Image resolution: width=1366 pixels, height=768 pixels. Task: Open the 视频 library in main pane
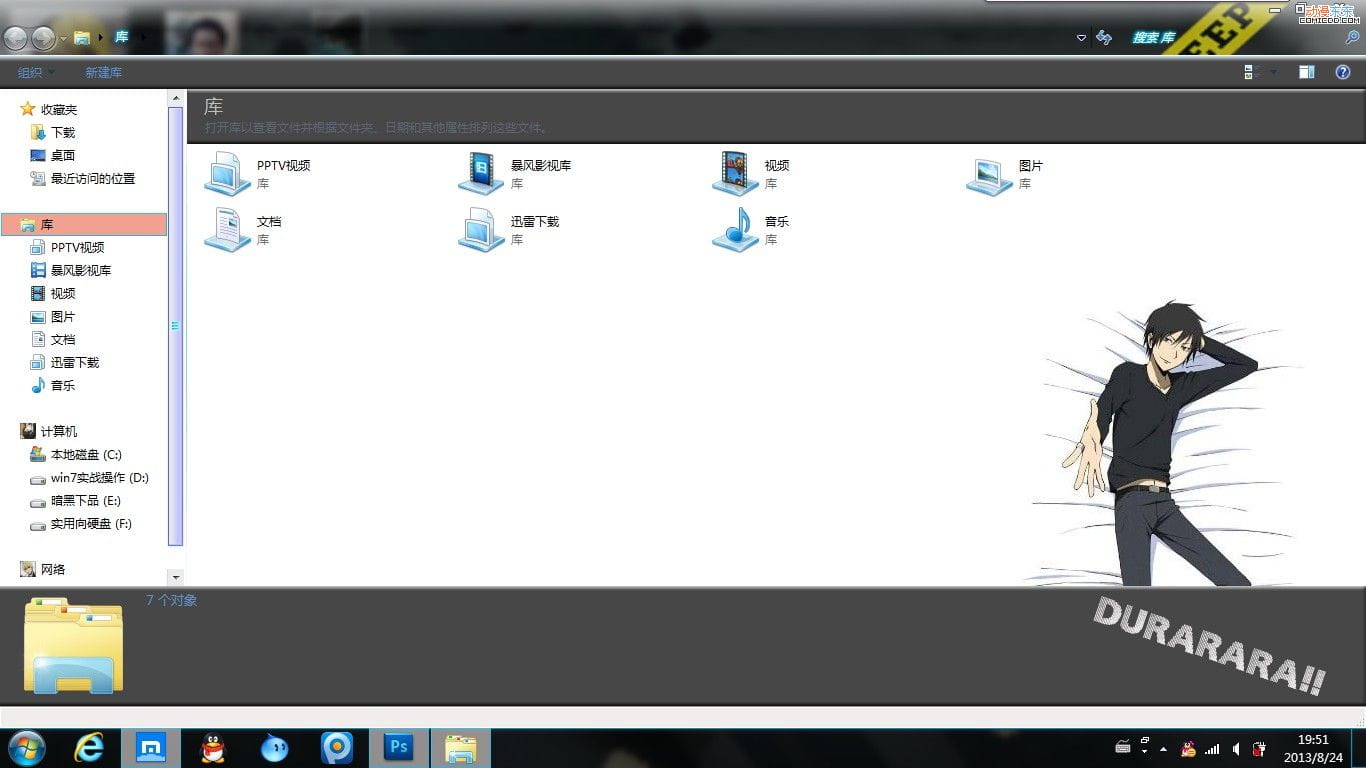[735, 173]
